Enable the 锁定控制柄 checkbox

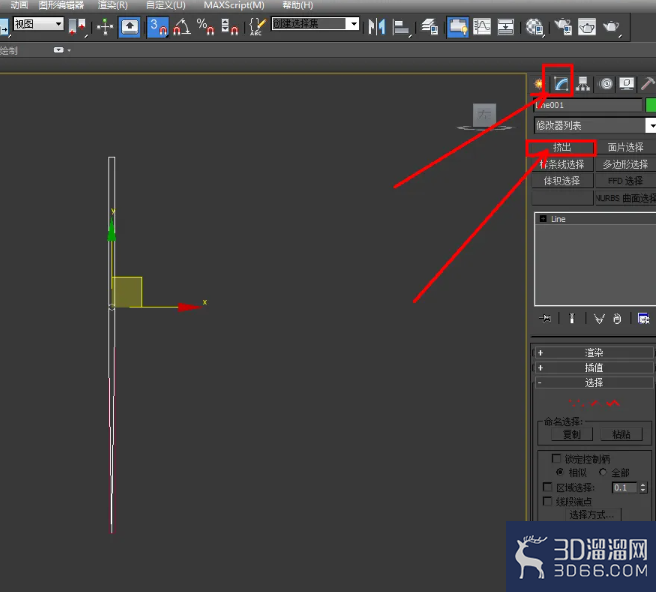[x=556, y=459]
